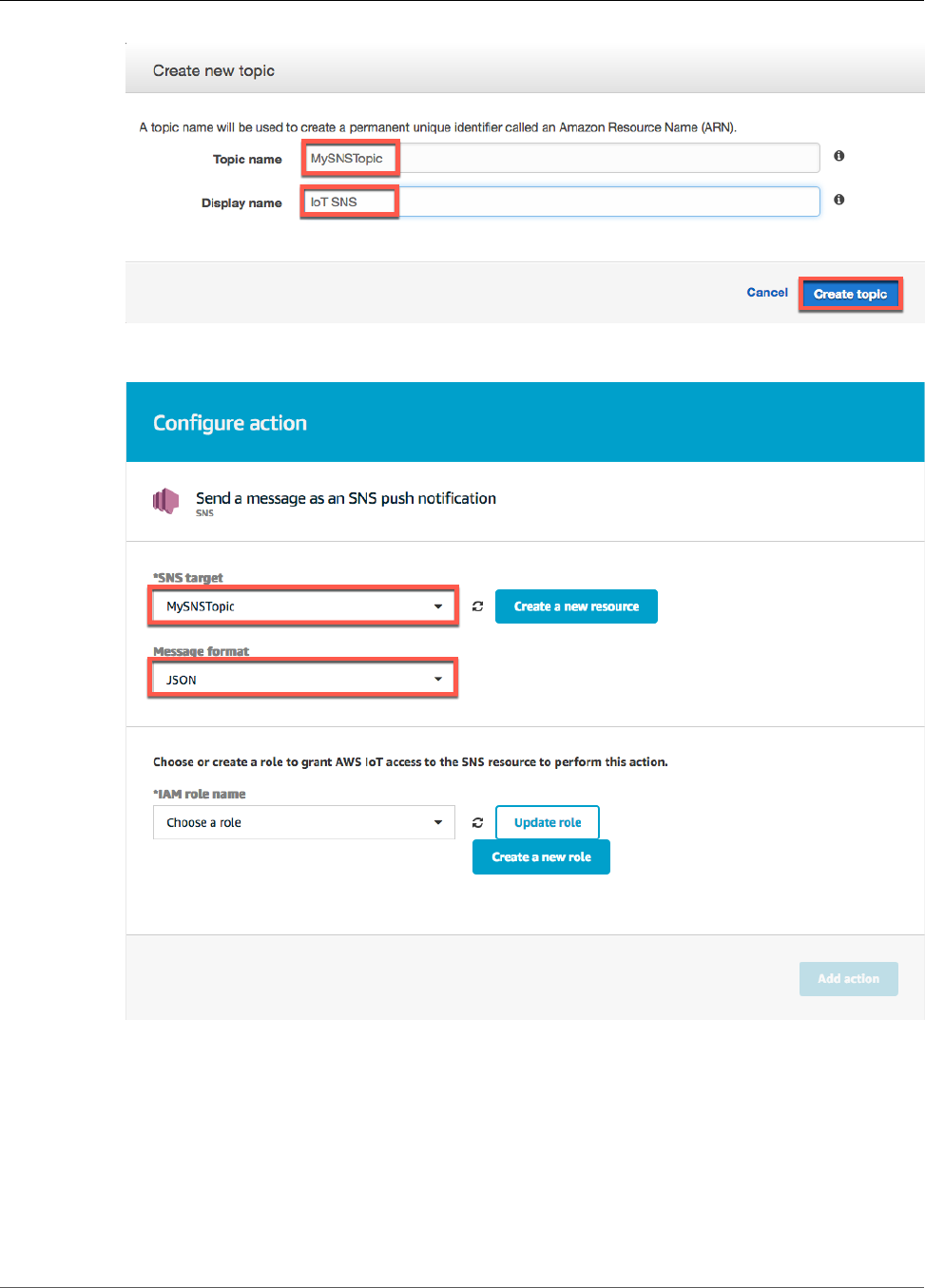
Task: Focus the Display name input field
Action: coord(561,202)
